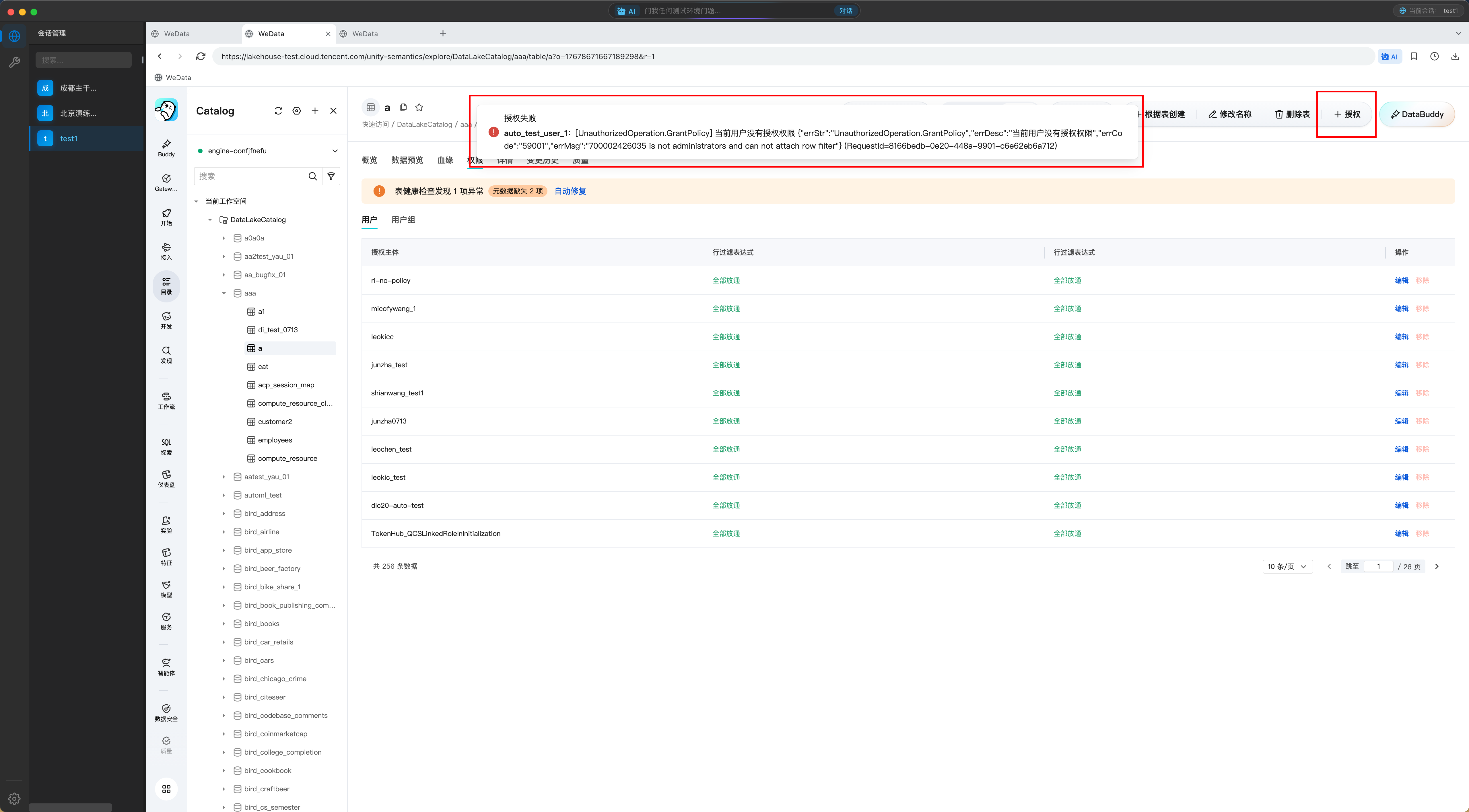This screenshot has width=1469, height=812.
Task: Open Catalog settings gear
Action: click(x=297, y=111)
